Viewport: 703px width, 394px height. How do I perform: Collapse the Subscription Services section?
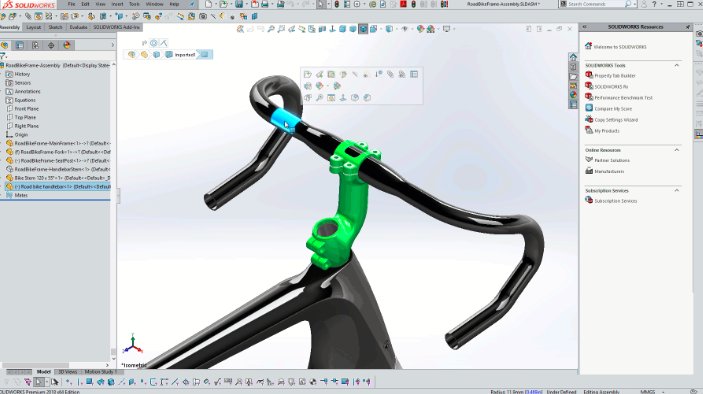point(677,191)
